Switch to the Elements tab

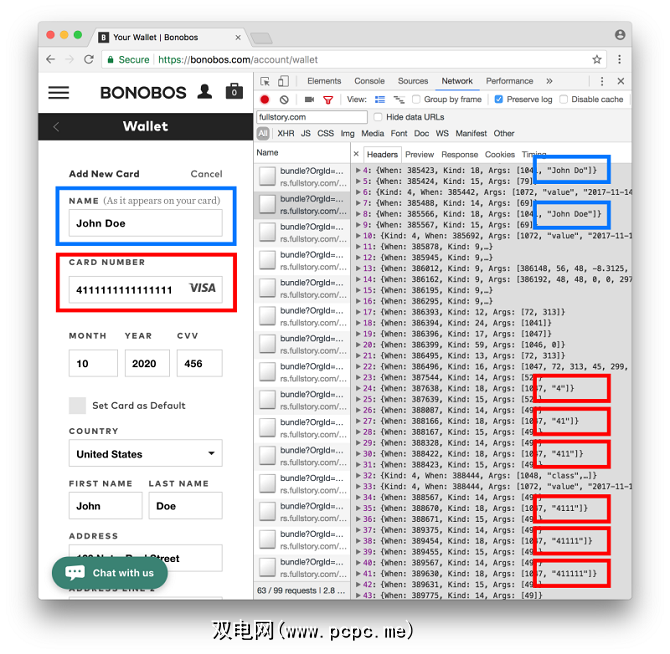[x=324, y=81]
